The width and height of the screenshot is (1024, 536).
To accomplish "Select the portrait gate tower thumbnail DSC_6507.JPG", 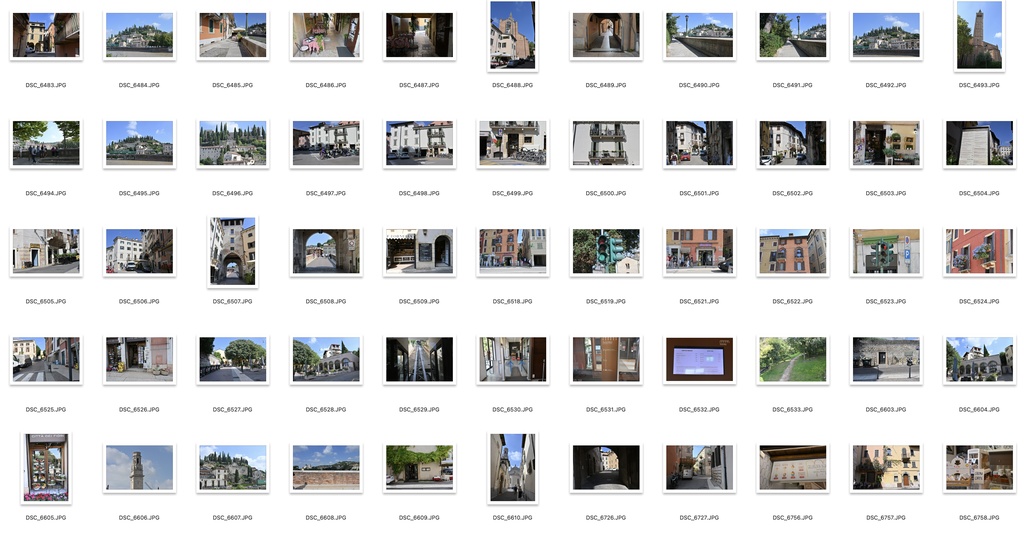I will pos(232,251).
